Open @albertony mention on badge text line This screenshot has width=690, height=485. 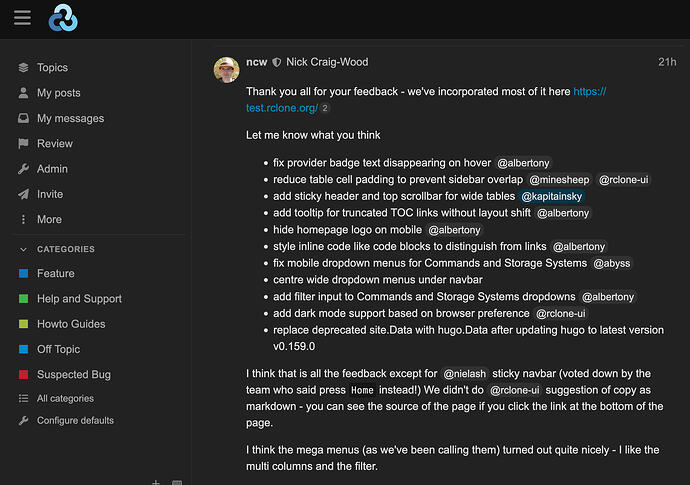[523, 163]
